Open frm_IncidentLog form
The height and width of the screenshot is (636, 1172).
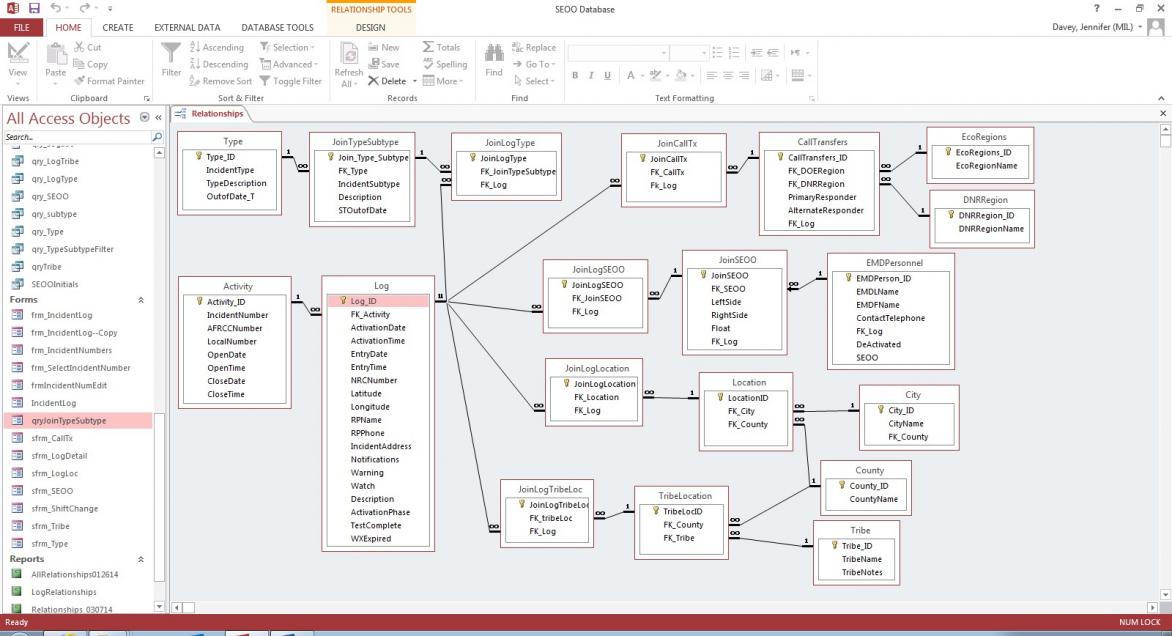click(61, 315)
